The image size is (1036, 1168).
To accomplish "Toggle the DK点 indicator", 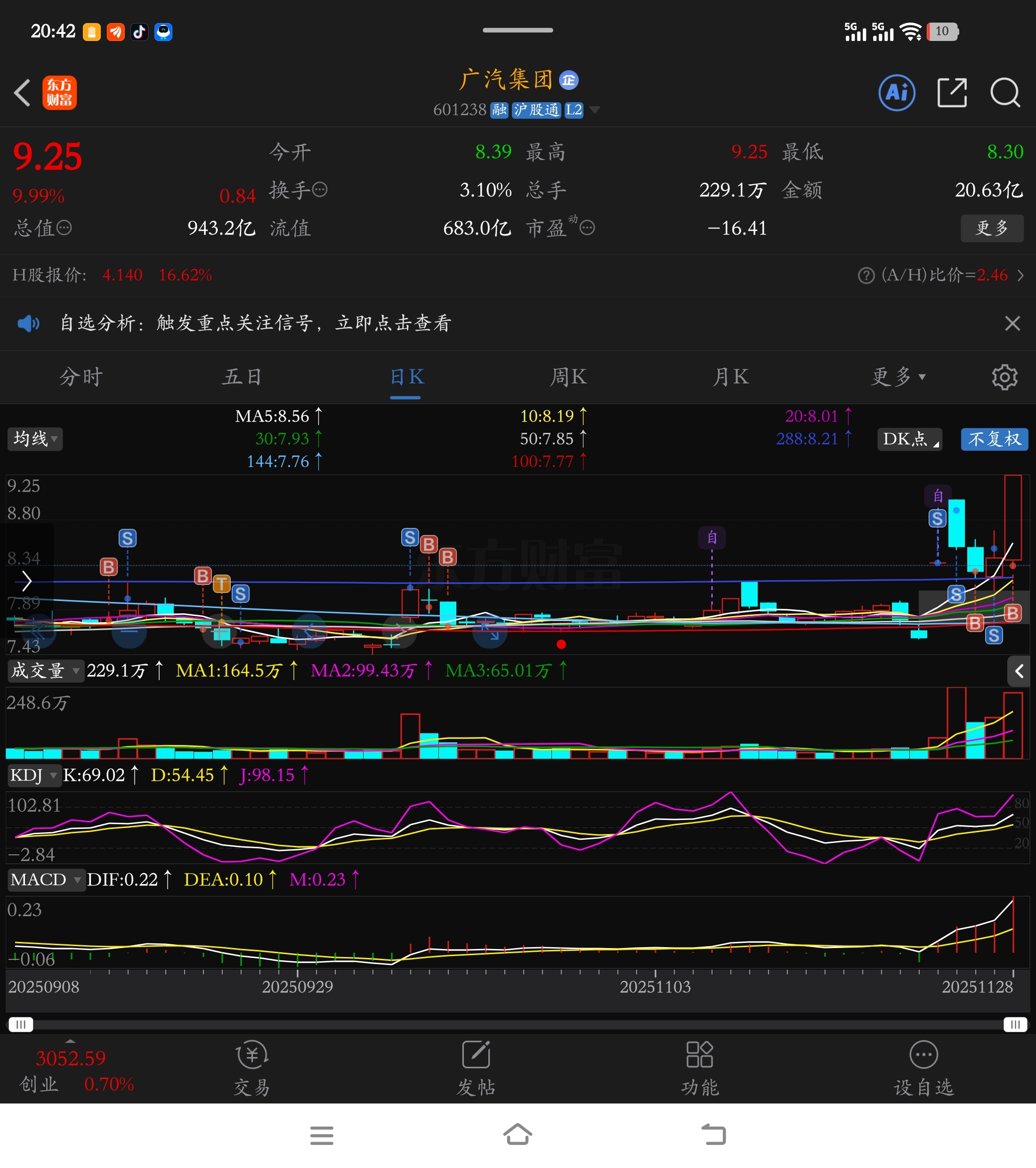I will [909, 439].
